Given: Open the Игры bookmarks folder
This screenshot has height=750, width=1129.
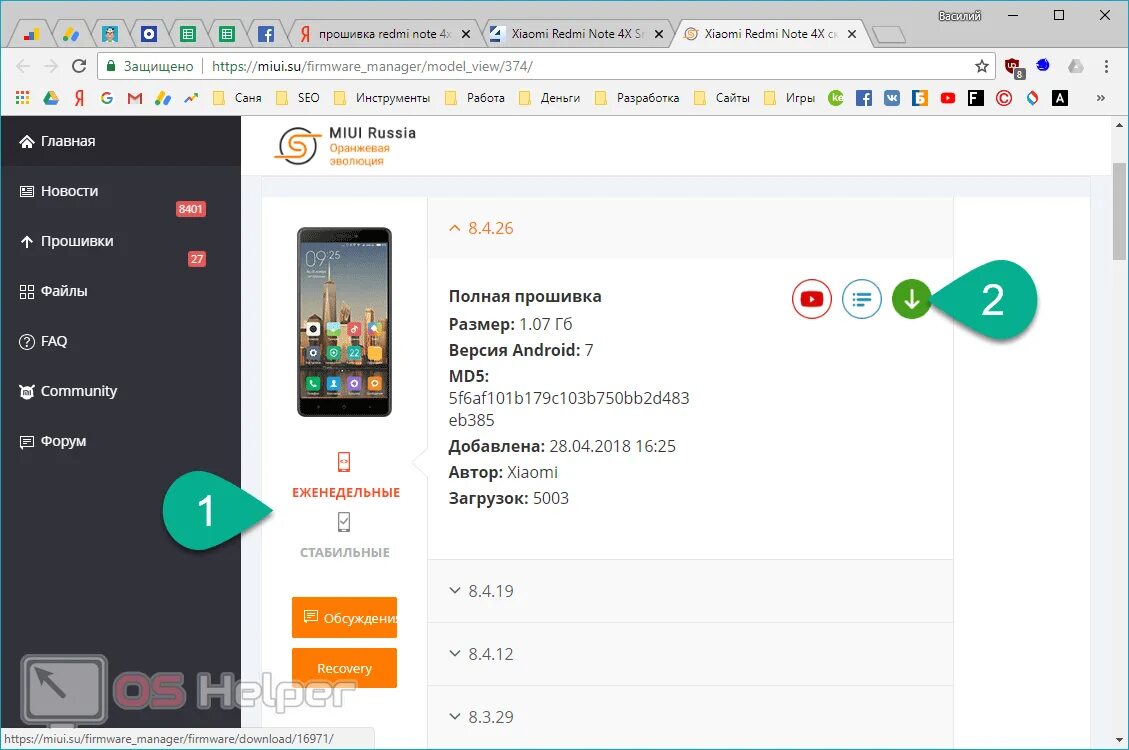Looking at the screenshot, I should (790, 98).
